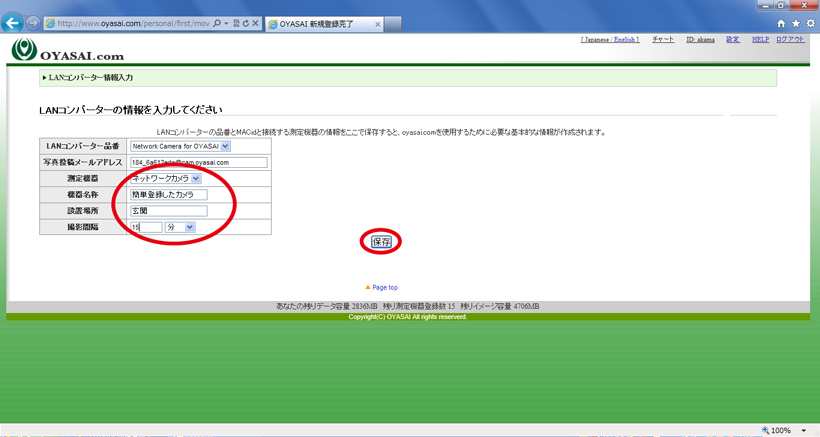Open the browser Home icon
820x437 pixels.
tap(781, 24)
